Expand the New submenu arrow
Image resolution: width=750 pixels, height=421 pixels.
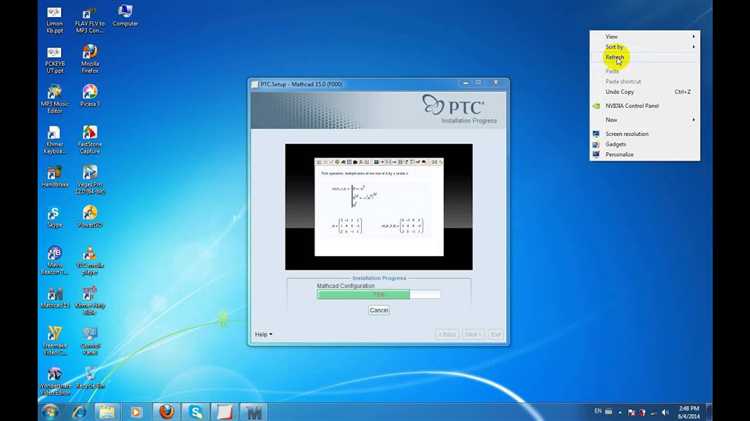tap(693, 120)
